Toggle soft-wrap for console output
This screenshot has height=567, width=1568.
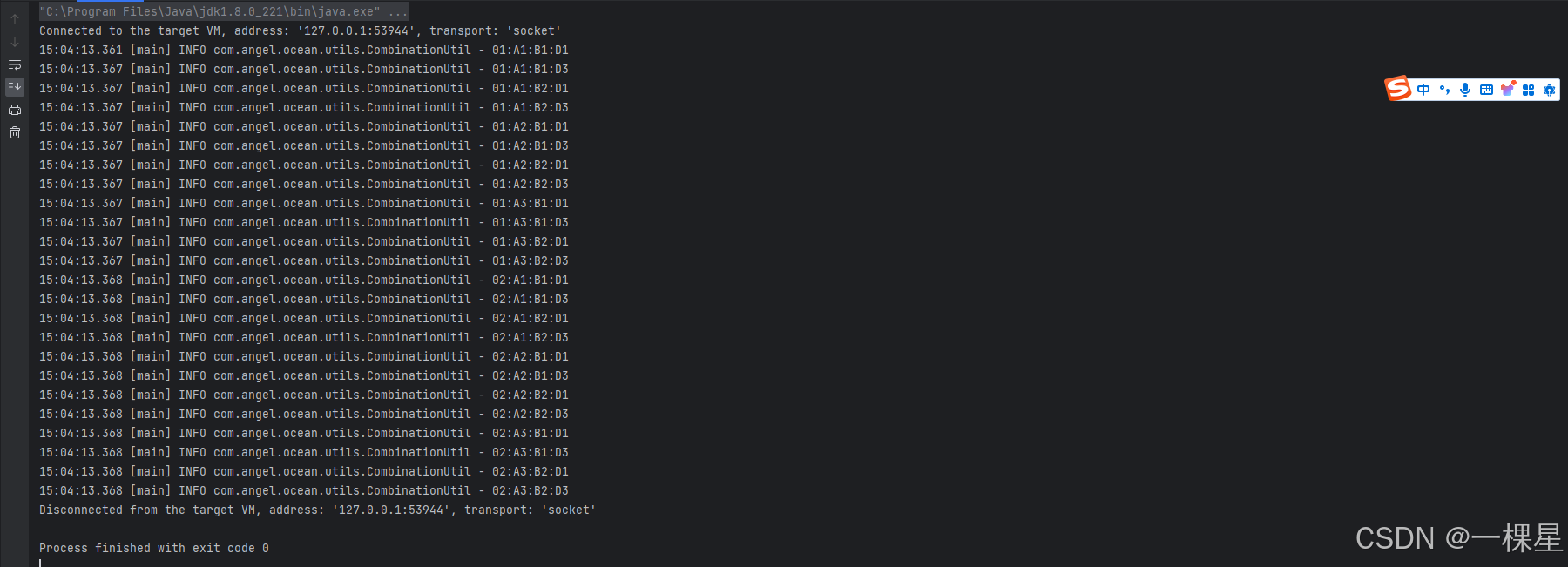[x=15, y=65]
